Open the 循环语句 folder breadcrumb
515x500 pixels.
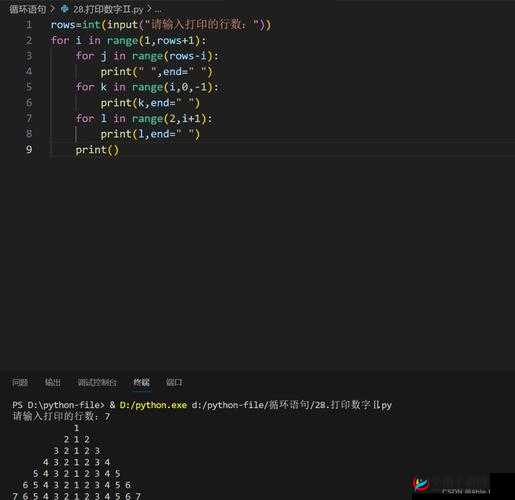point(27,9)
